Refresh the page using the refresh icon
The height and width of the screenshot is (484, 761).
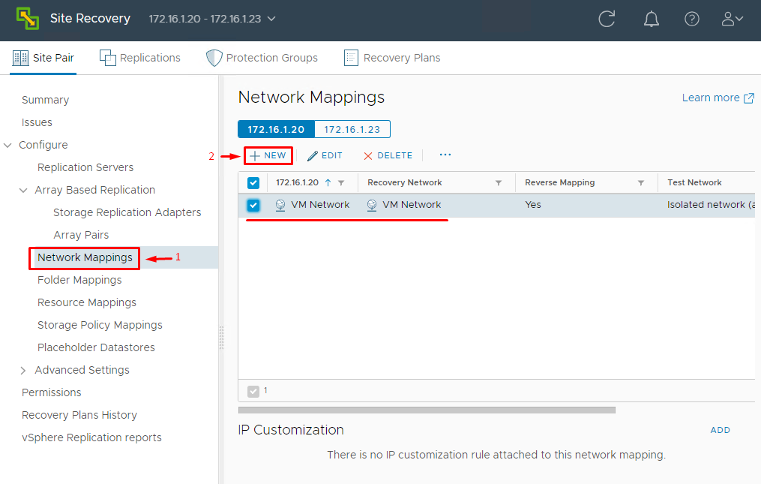607,19
